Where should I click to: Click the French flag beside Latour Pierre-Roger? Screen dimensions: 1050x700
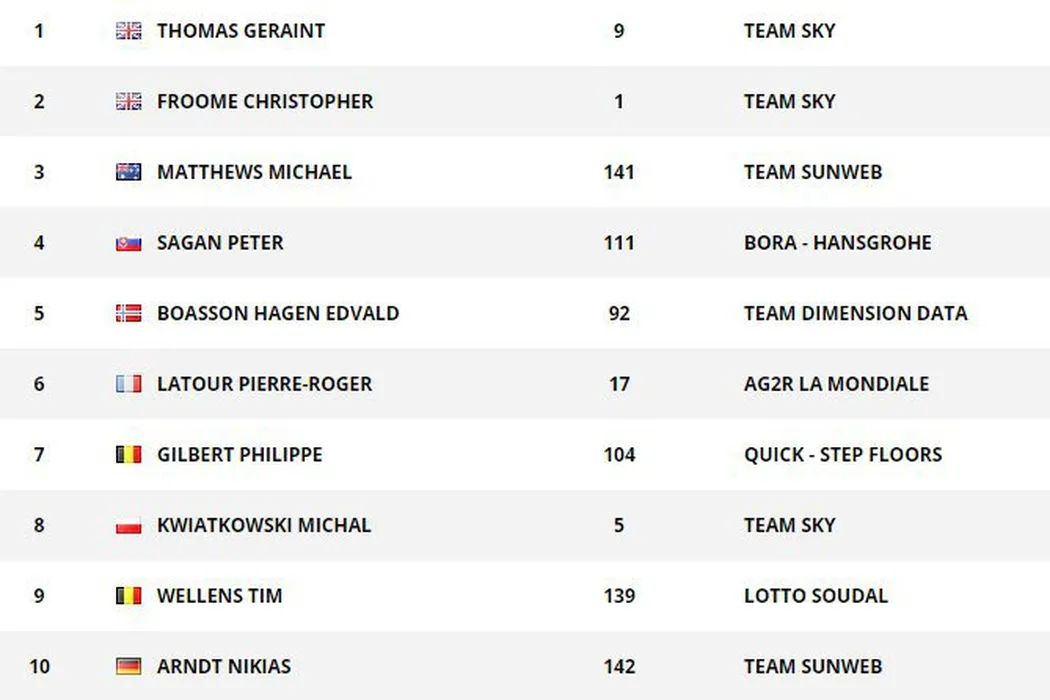tap(128, 384)
